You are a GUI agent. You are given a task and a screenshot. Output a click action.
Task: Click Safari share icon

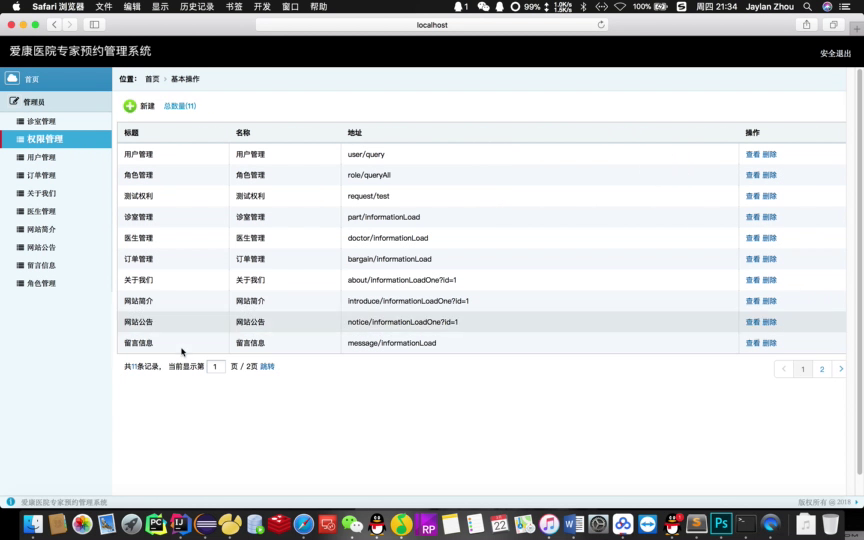806,24
